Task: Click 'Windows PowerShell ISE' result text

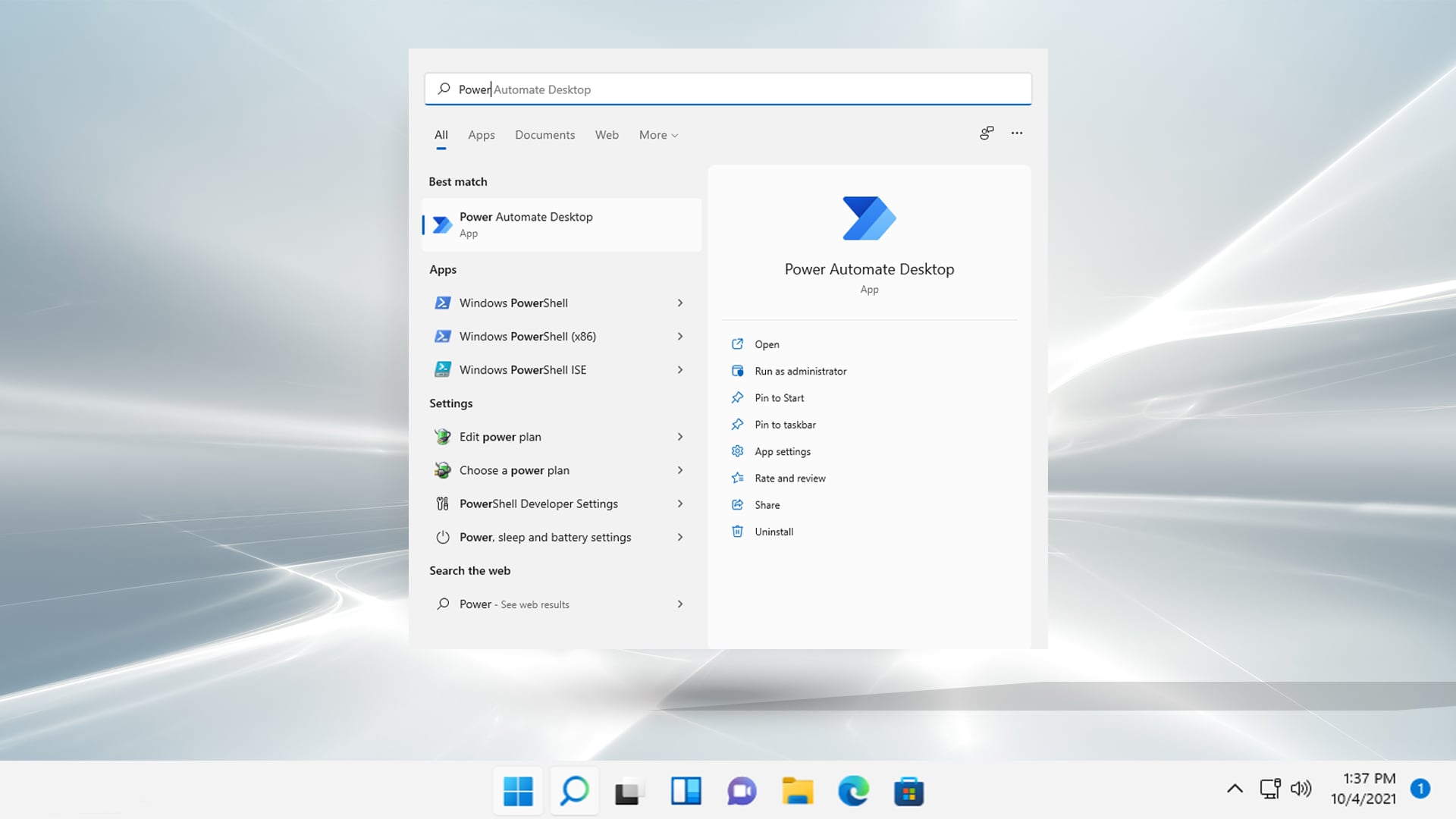Action: click(x=522, y=369)
